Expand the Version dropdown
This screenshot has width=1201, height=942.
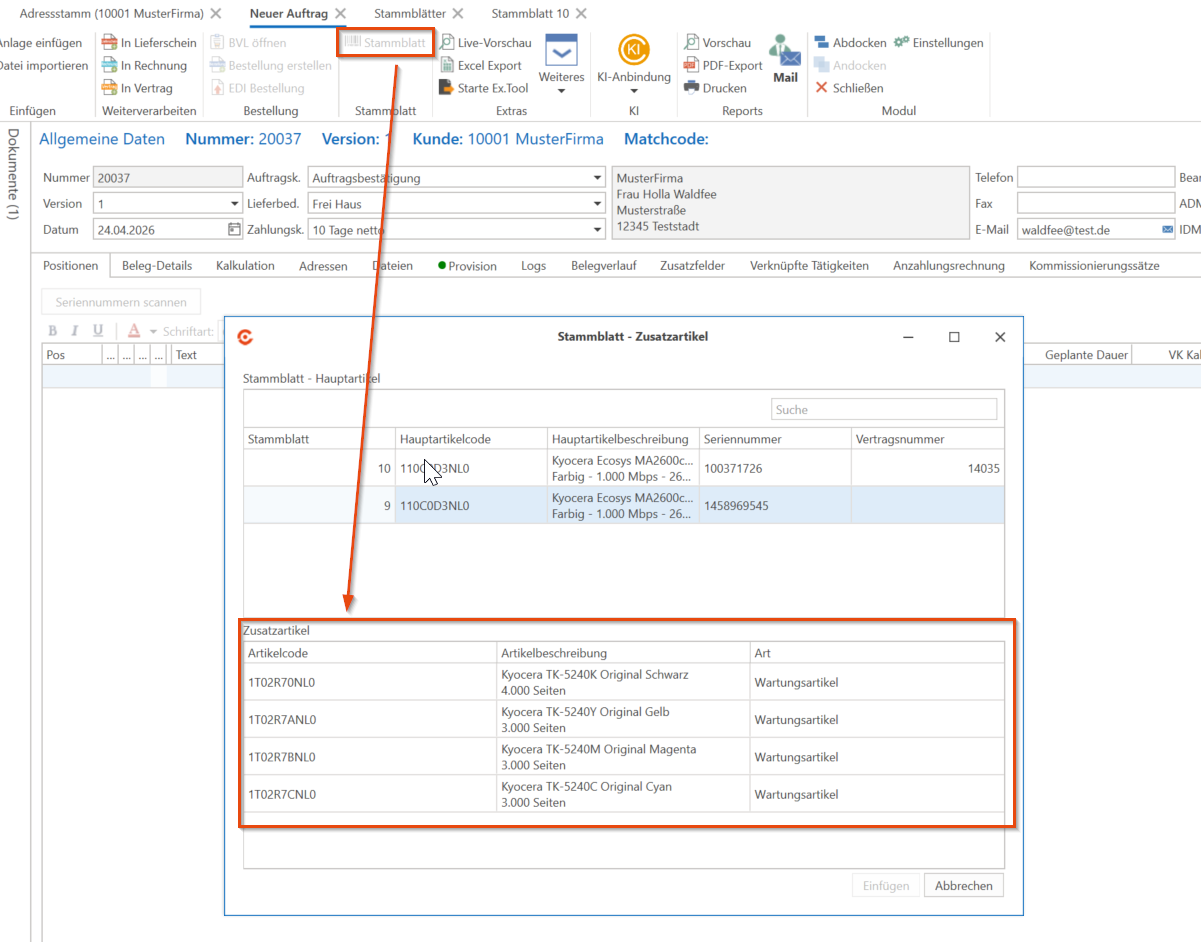235,204
